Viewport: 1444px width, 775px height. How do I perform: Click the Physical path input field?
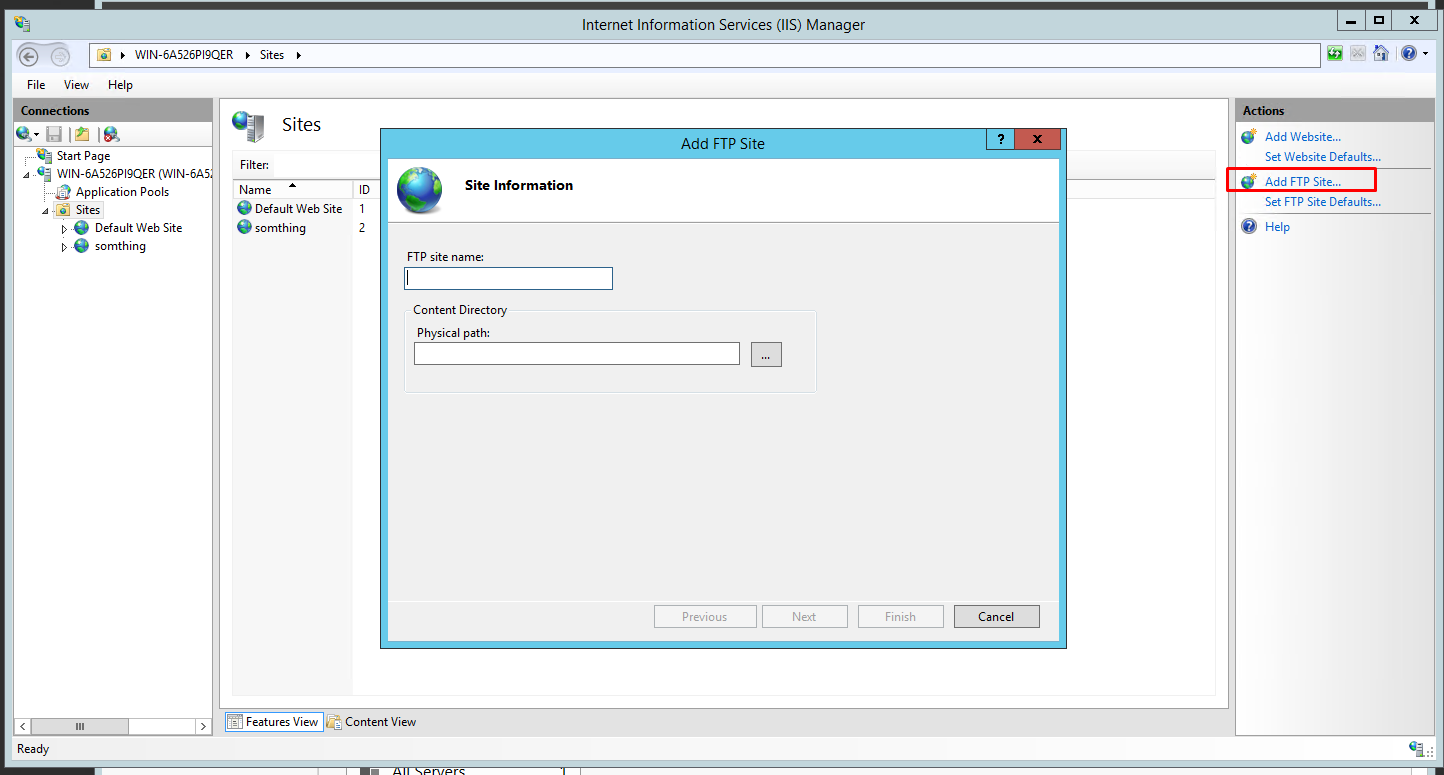click(577, 353)
